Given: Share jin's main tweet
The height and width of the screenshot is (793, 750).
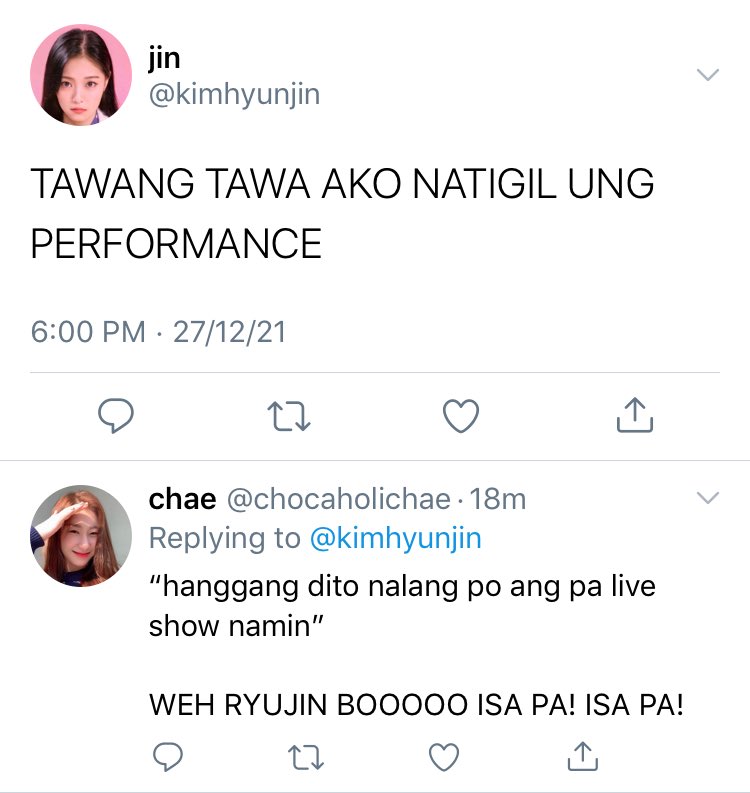Looking at the screenshot, I should pyautogui.click(x=635, y=415).
